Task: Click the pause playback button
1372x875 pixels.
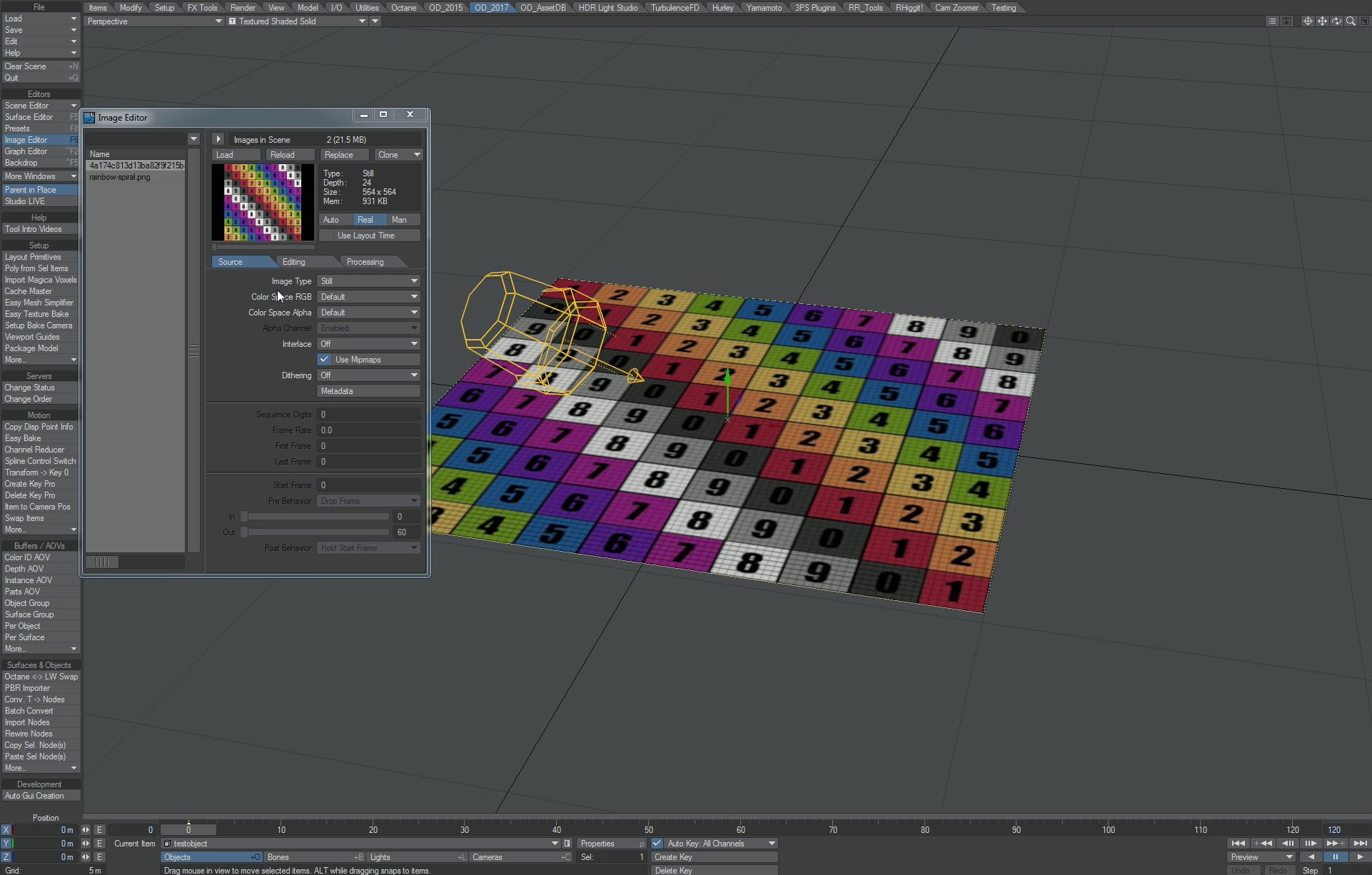Action: click(1335, 857)
